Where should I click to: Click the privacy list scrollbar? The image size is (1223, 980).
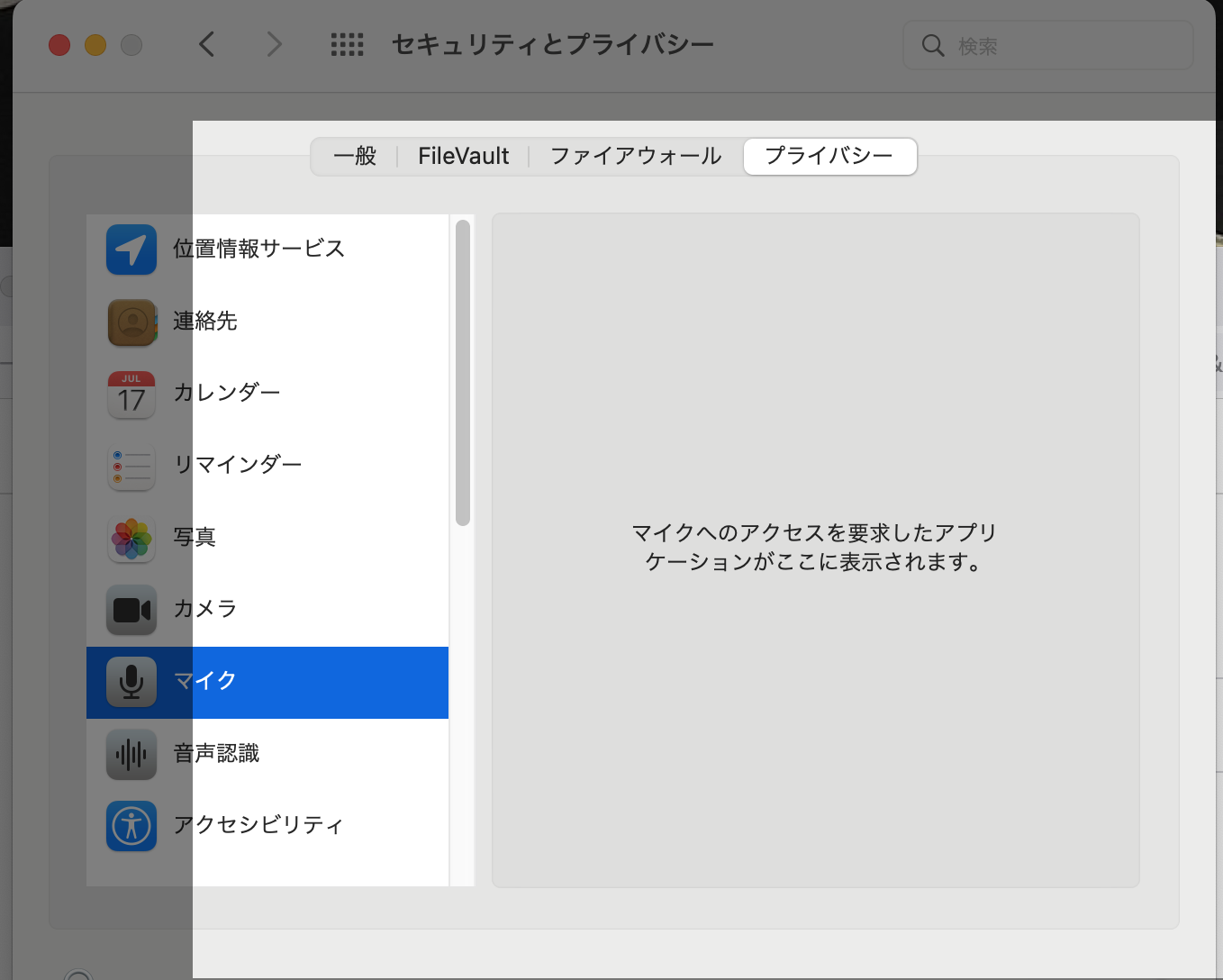(x=463, y=372)
